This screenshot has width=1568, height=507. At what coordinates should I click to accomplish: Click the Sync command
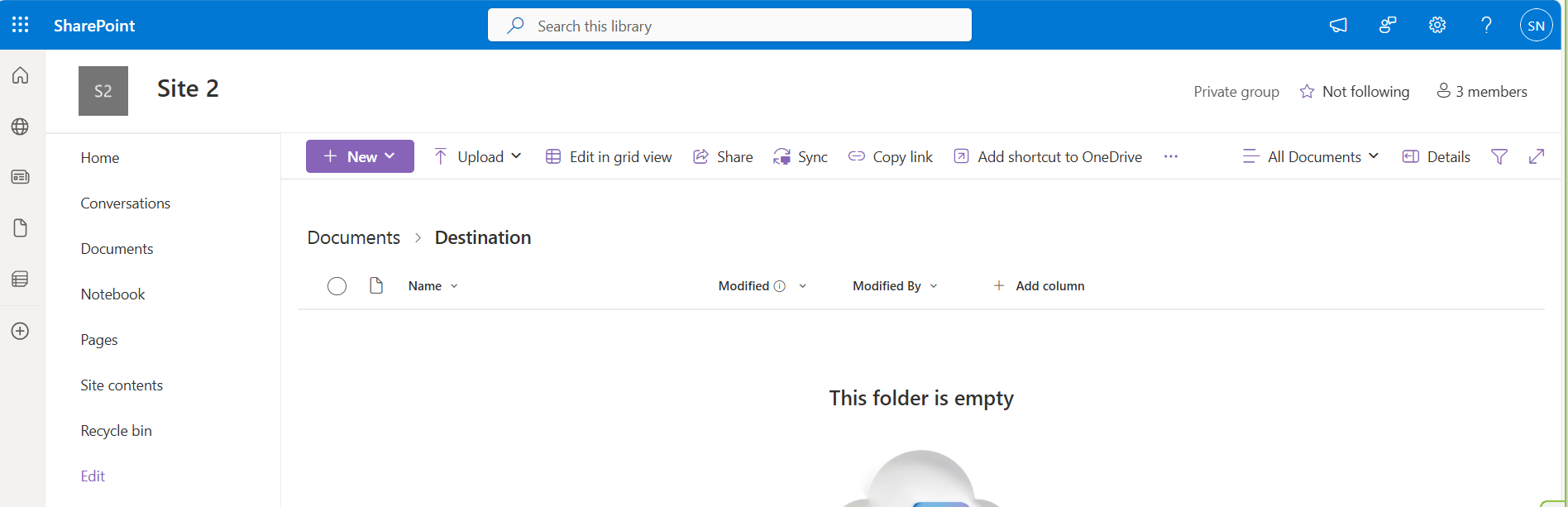point(800,156)
